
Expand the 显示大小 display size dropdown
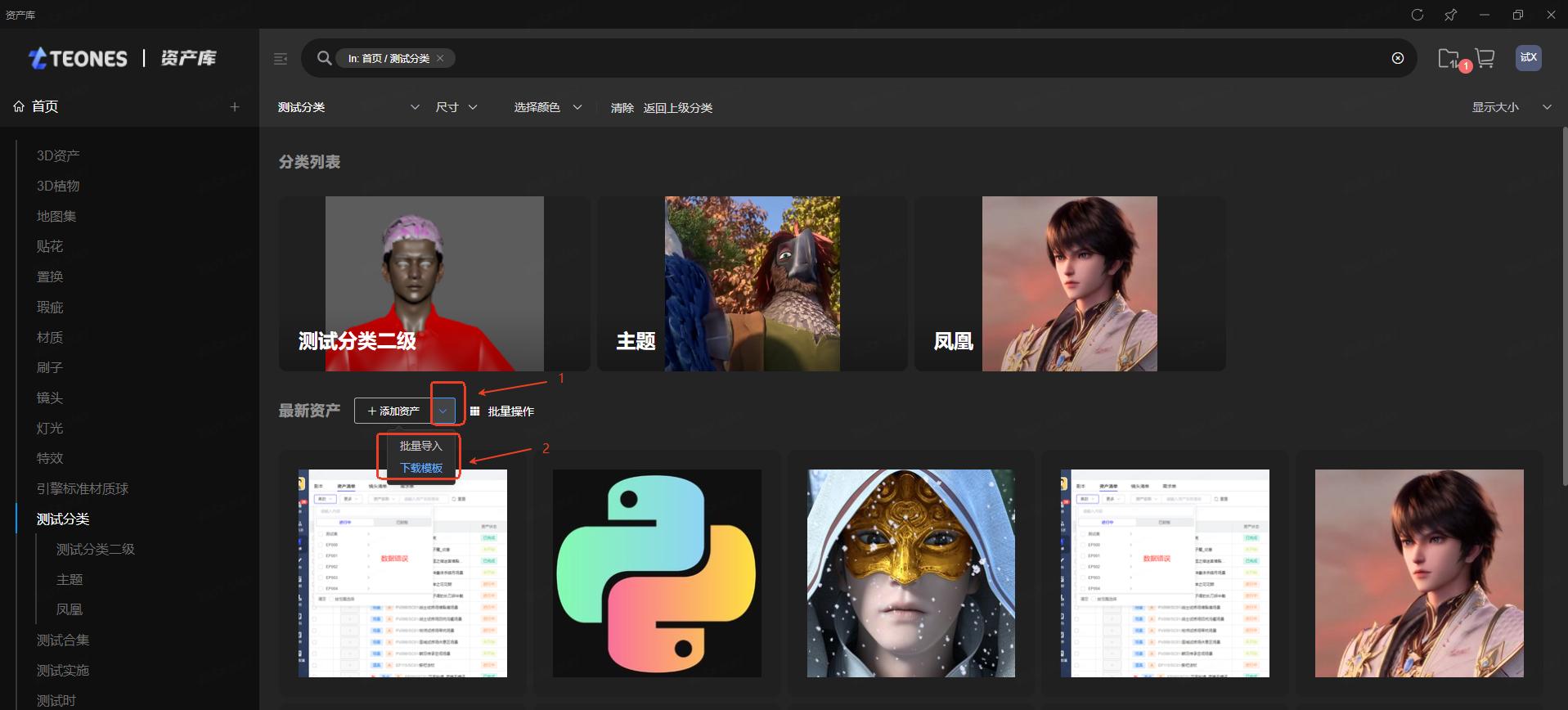[x=1547, y=107]
